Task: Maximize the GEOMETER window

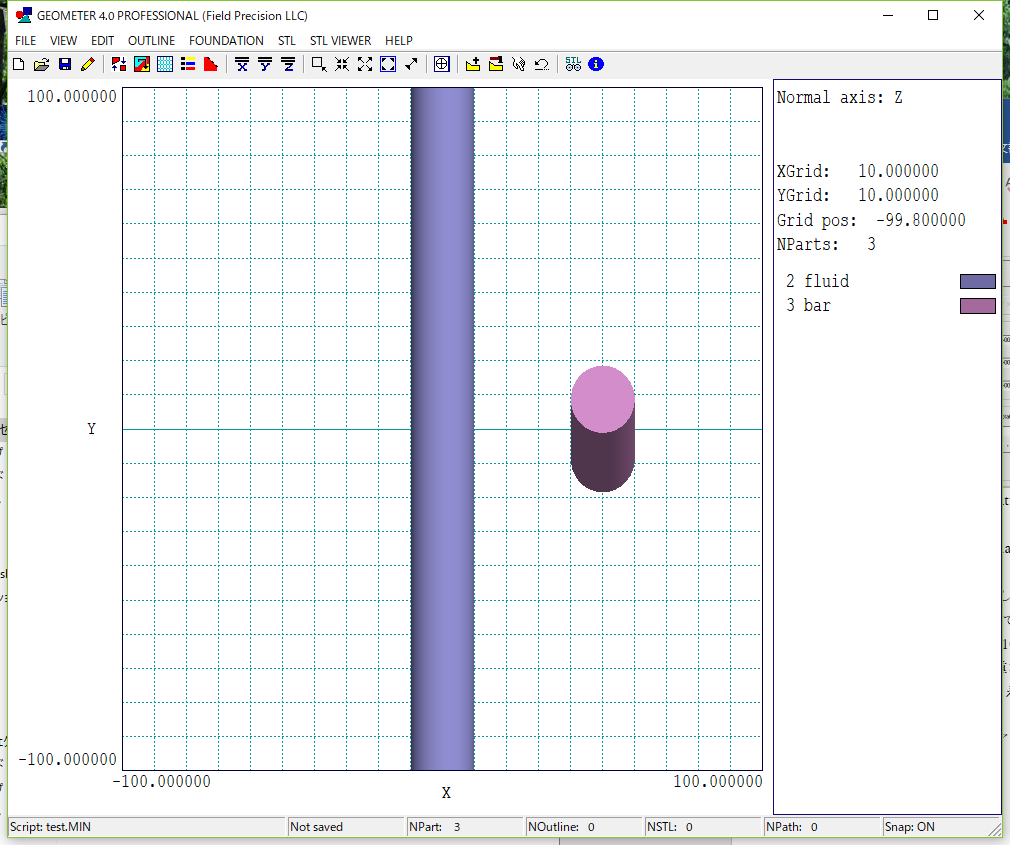Action: [933, 15]
